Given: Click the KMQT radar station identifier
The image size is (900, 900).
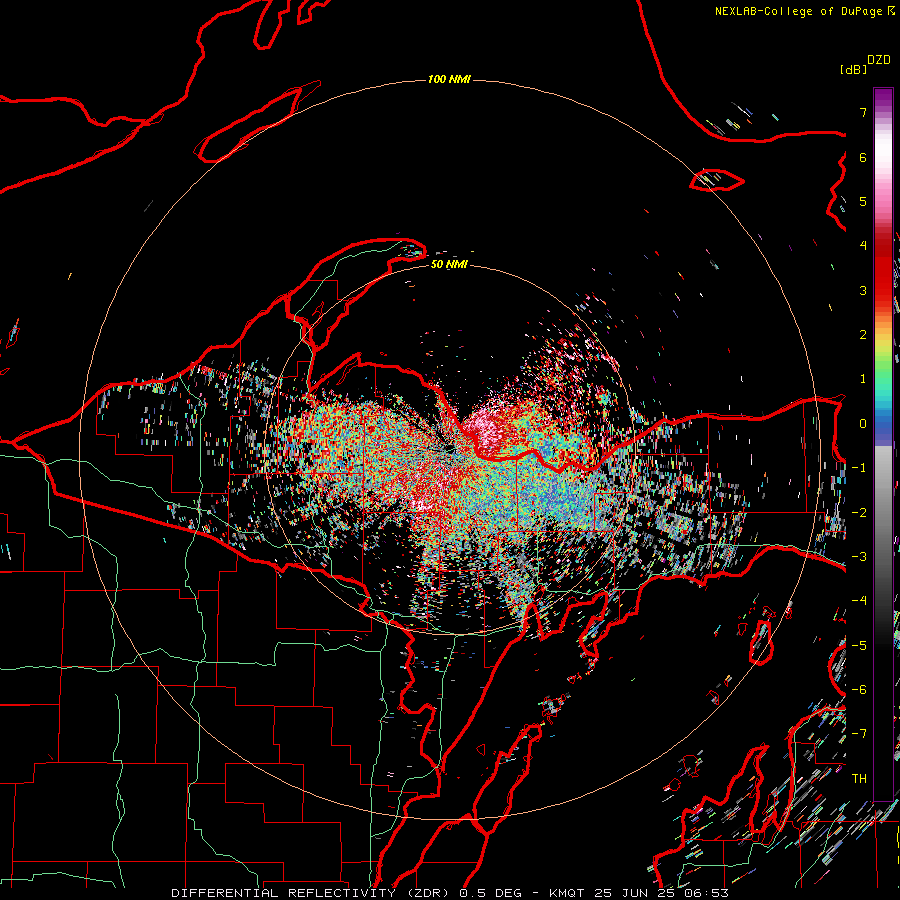Looking at the screenshot, I should coord(566,893).
